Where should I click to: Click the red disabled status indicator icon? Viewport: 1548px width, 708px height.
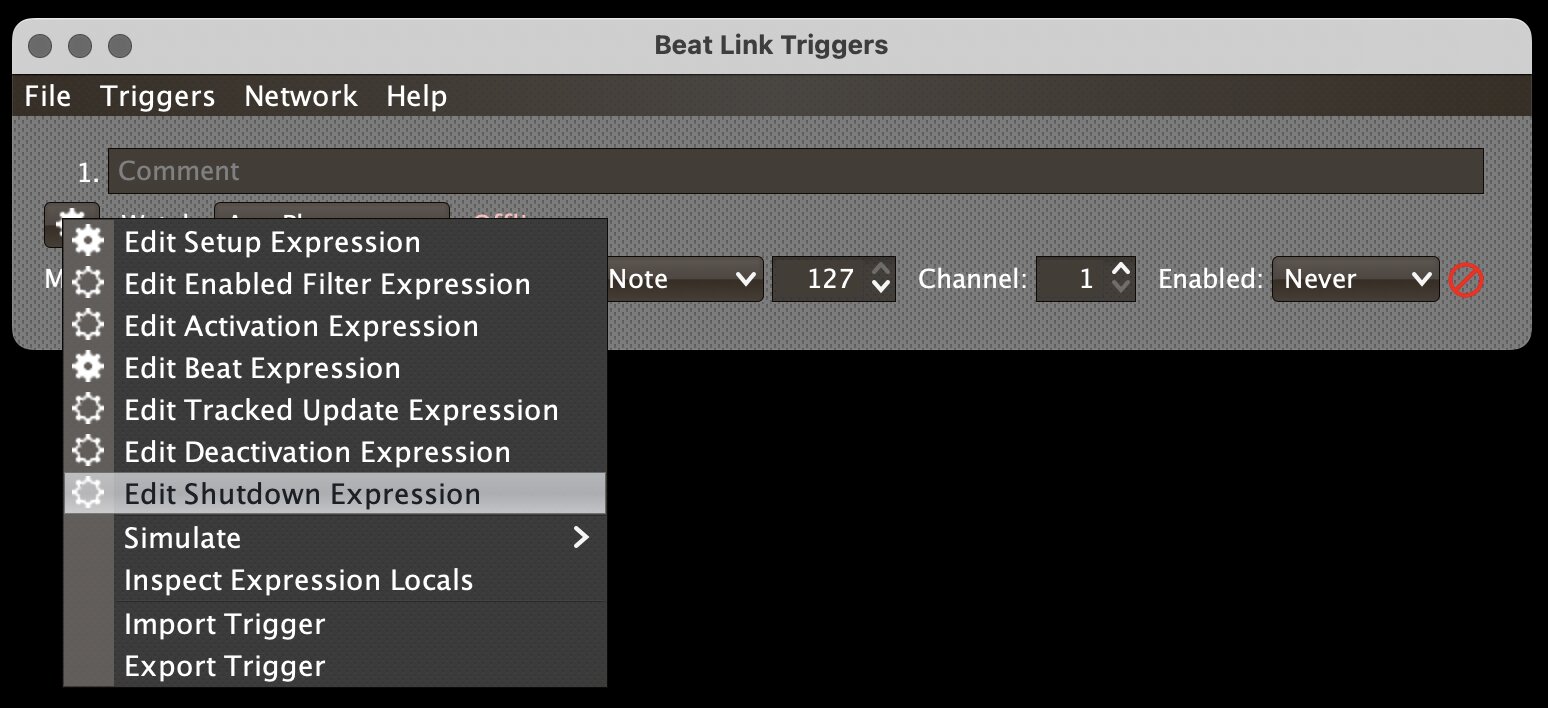1466,280
